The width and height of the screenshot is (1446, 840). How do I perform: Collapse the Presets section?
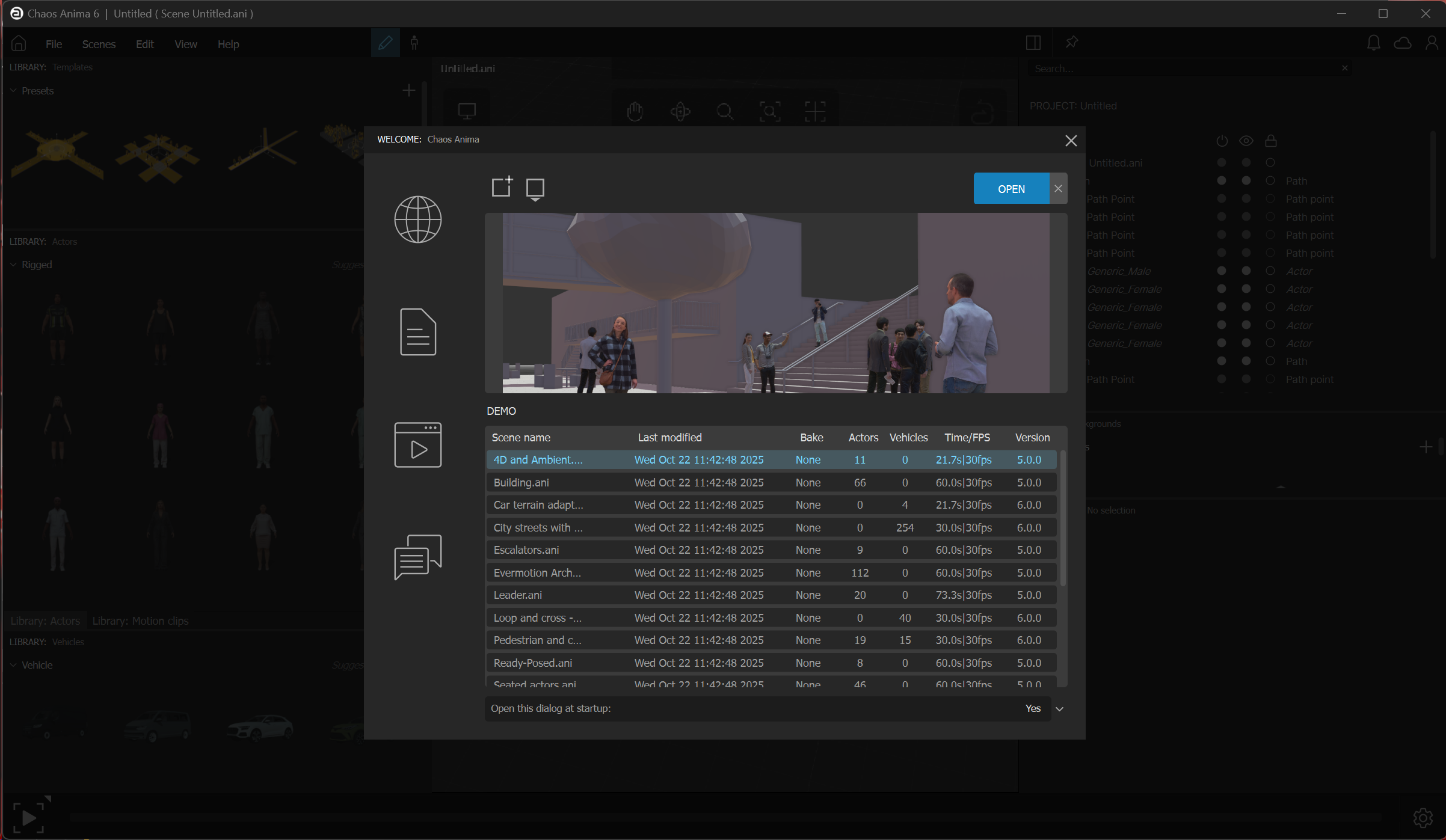tap(13, 91)
